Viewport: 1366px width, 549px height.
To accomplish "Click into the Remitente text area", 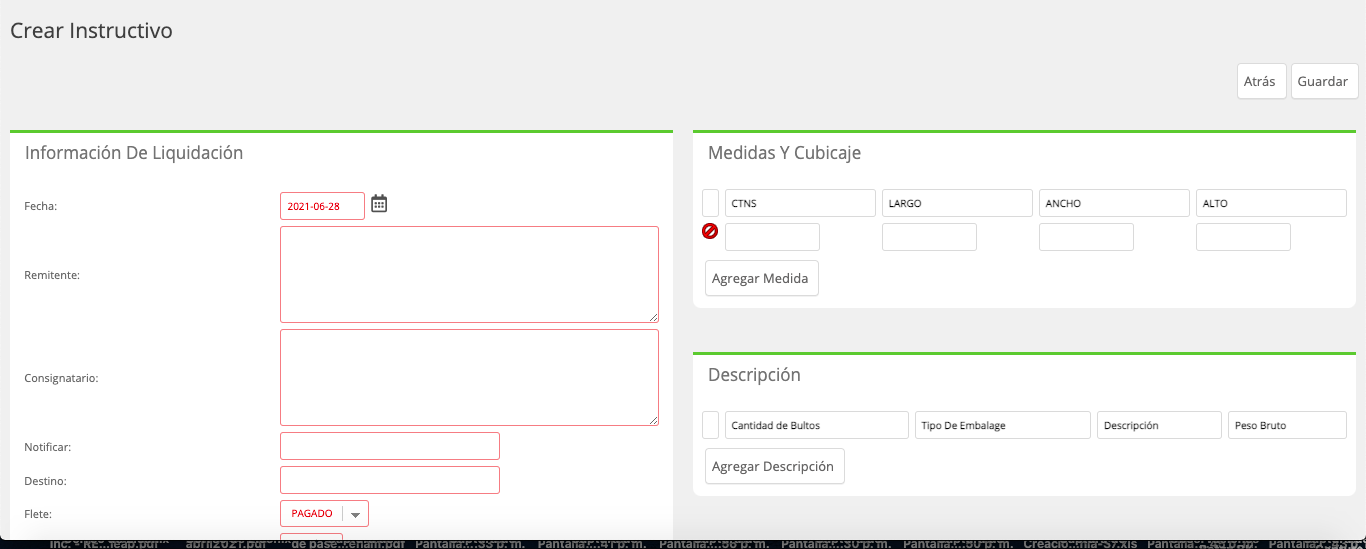I will click(x=469, y=274).
